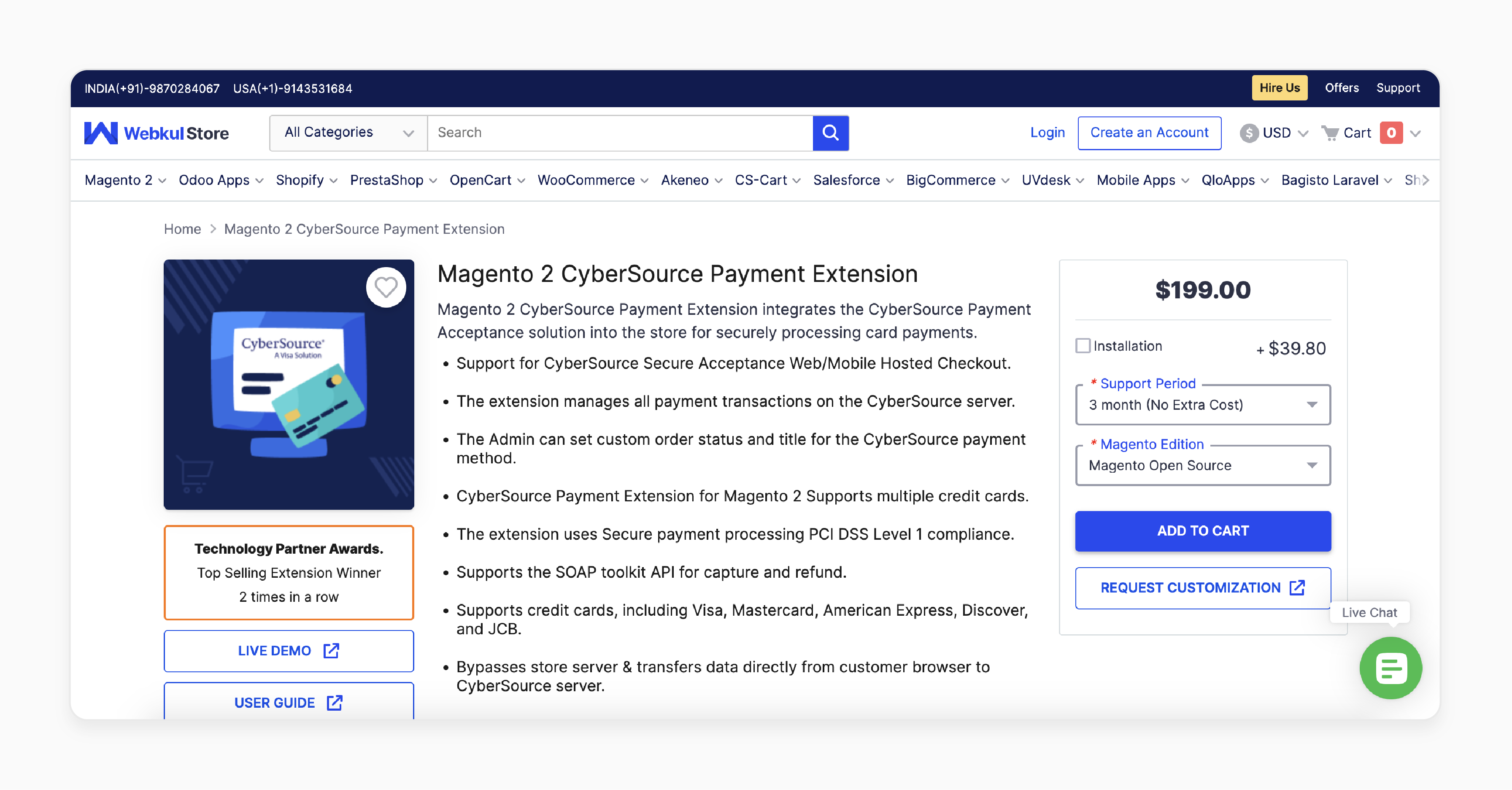Open the Support link
This screenshot has height=790, width=1512.
click(1398, 88)
